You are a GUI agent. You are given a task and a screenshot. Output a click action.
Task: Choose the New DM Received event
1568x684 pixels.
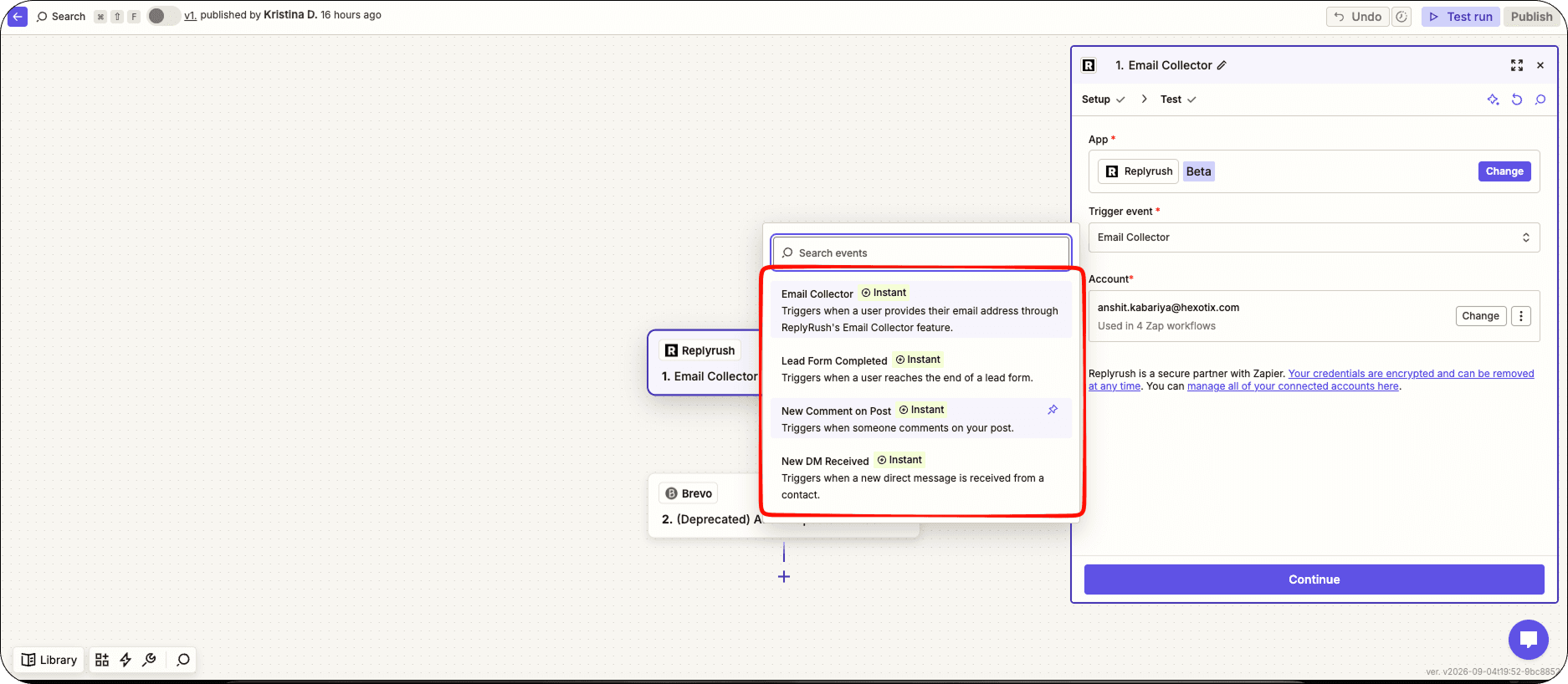coord(921,477)
